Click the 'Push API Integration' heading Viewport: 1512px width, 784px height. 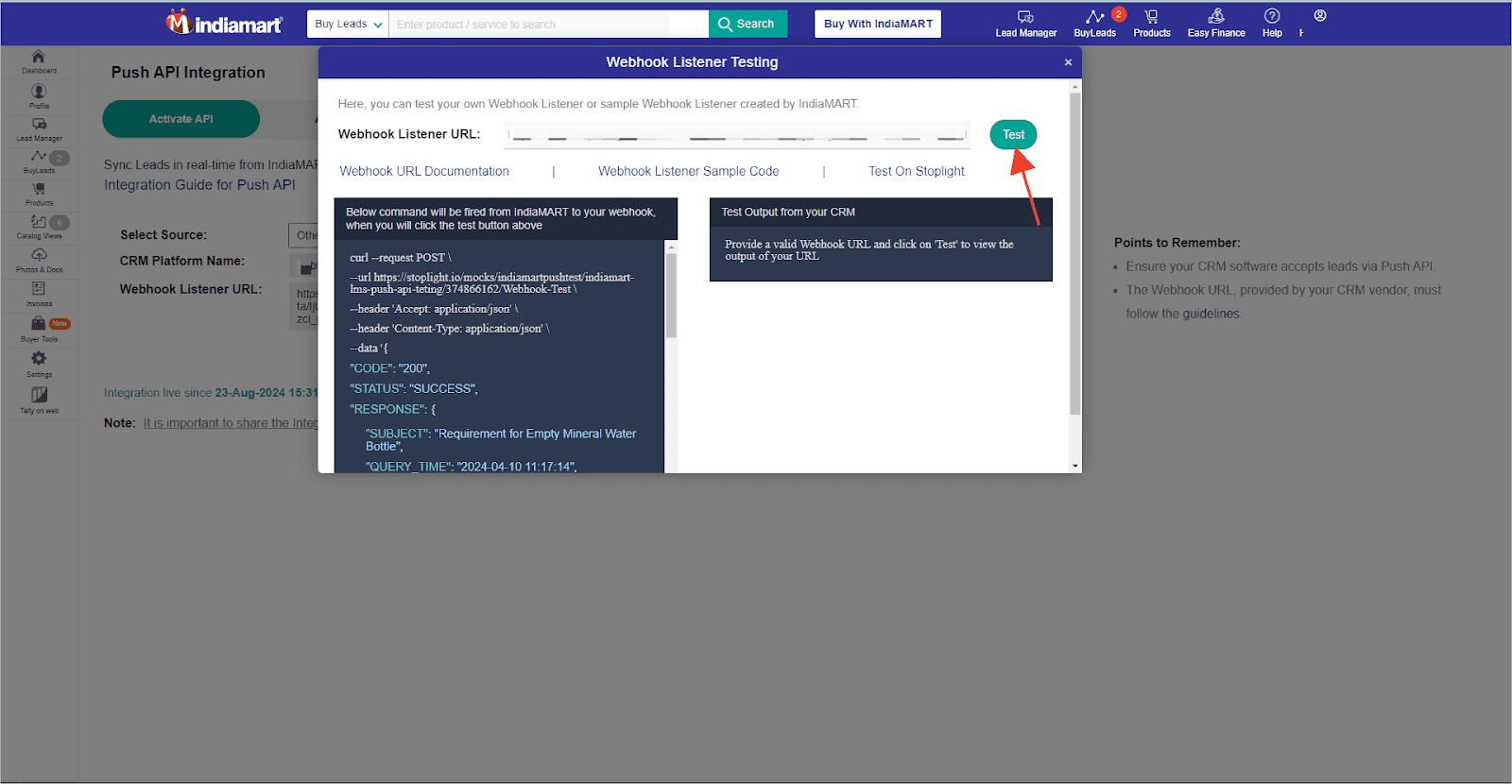click(188, 73)
